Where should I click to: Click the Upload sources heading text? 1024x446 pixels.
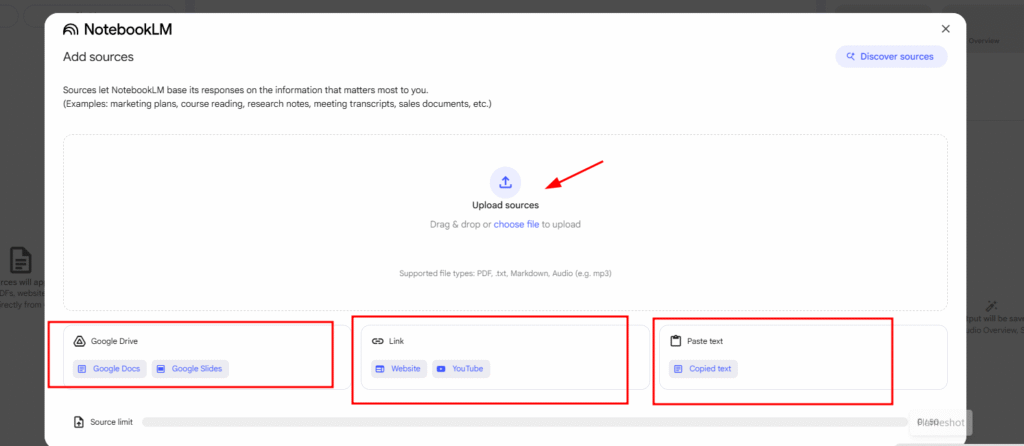(505, 205)
